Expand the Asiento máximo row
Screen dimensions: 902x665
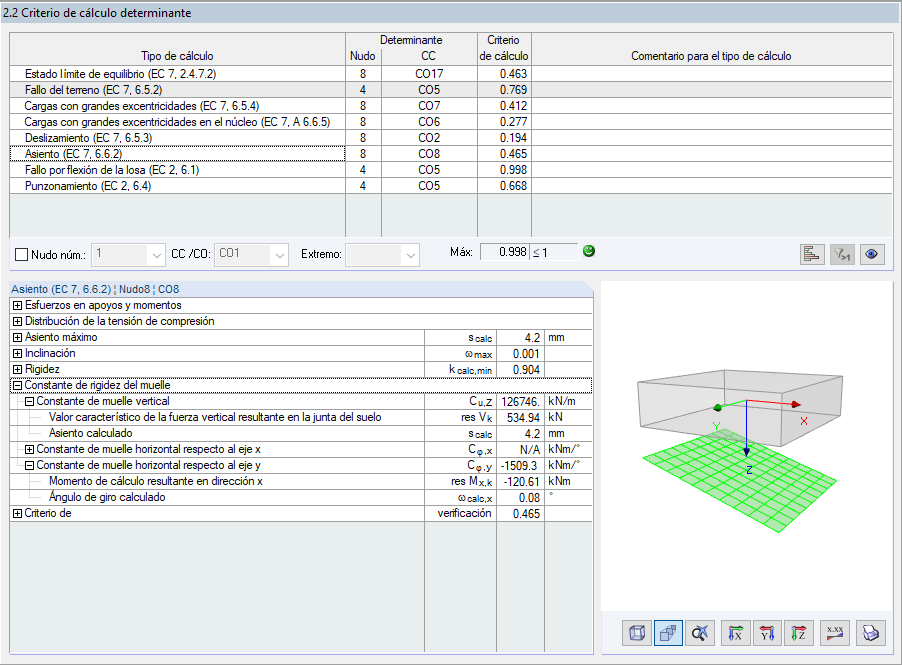tap(17, 338)
